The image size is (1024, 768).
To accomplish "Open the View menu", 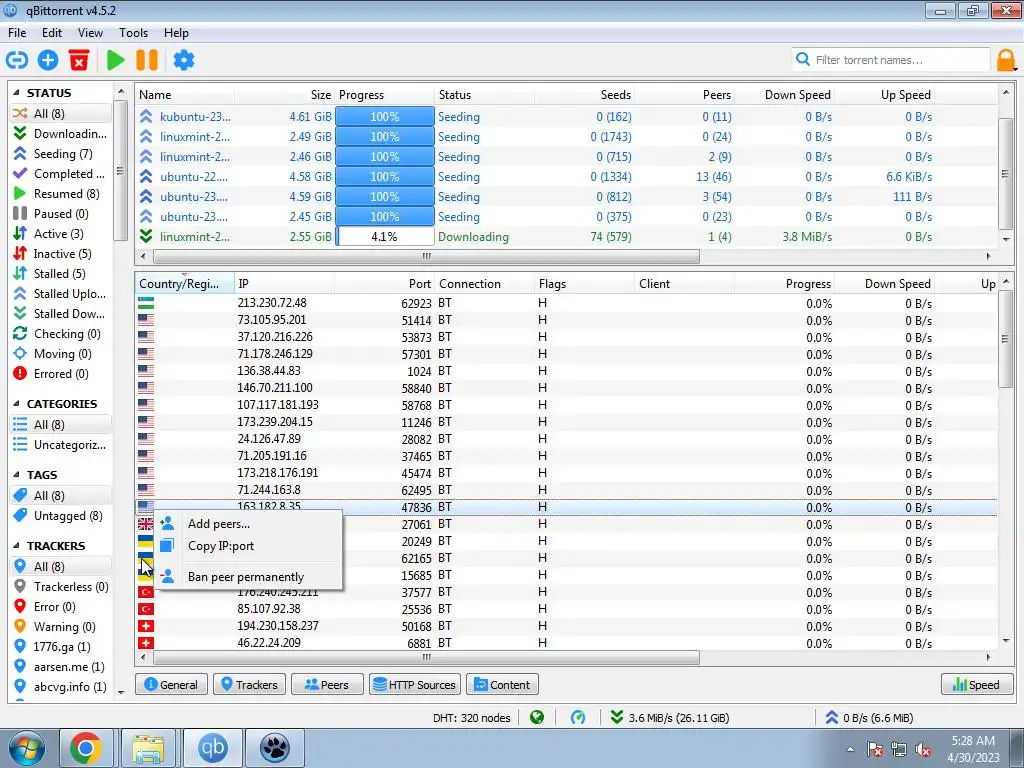I will tap(90, 33).
